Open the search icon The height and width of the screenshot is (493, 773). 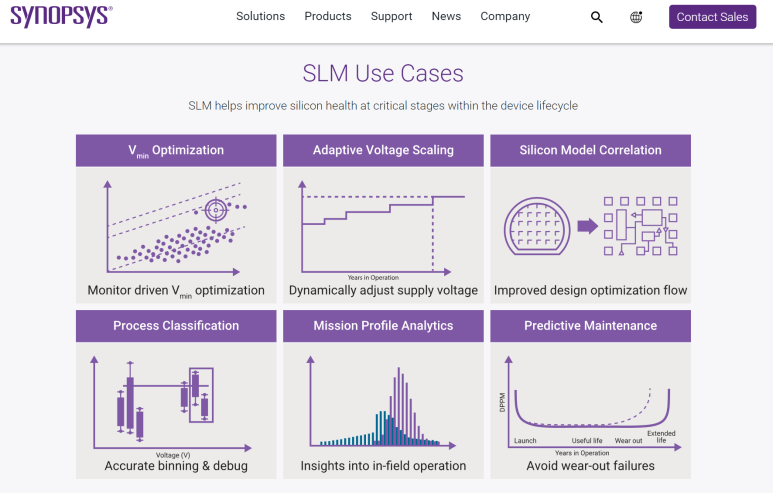pyautogui.click(x=597, y=17)
